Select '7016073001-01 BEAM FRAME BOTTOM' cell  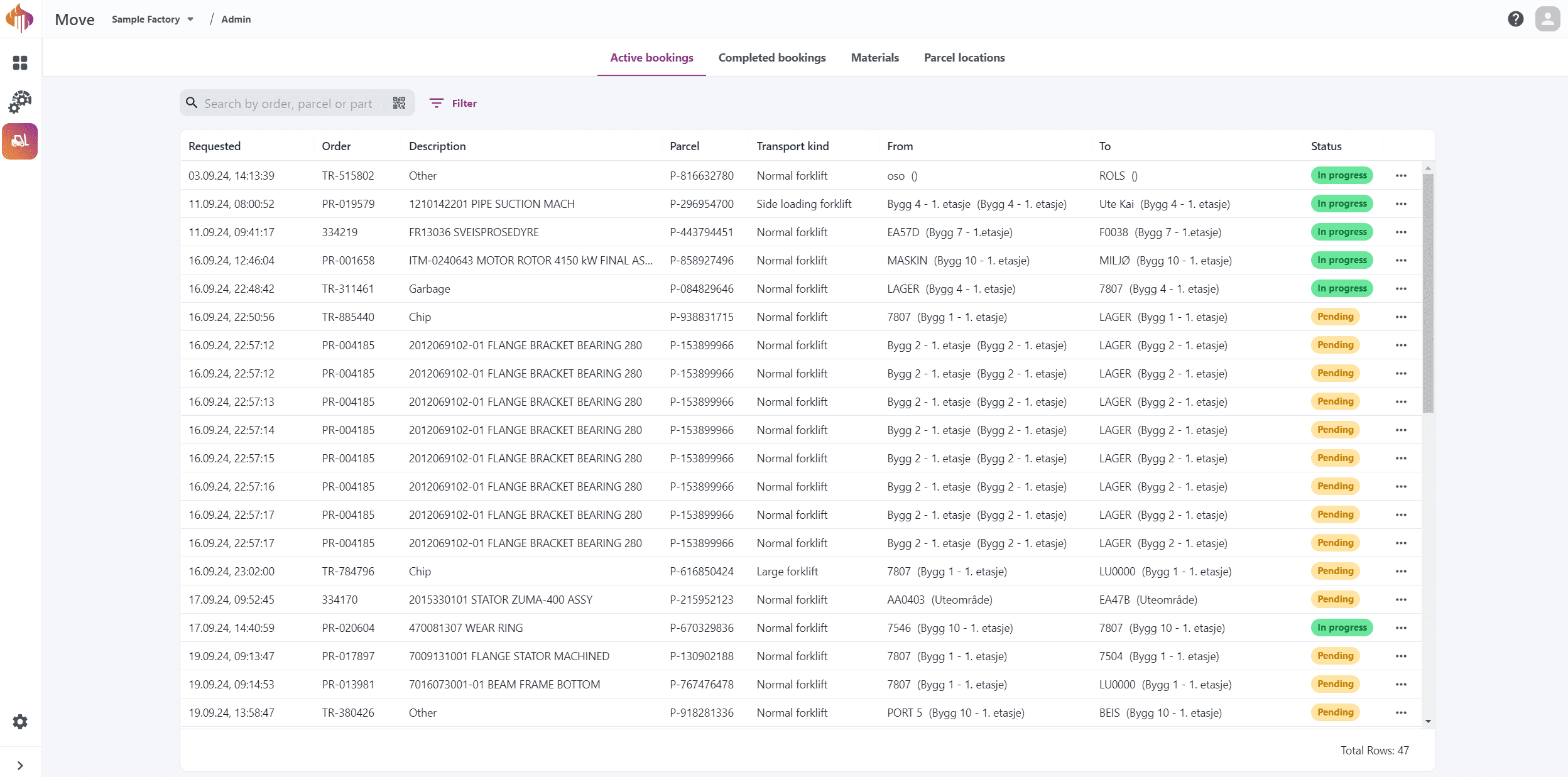(x=504, y=685)
